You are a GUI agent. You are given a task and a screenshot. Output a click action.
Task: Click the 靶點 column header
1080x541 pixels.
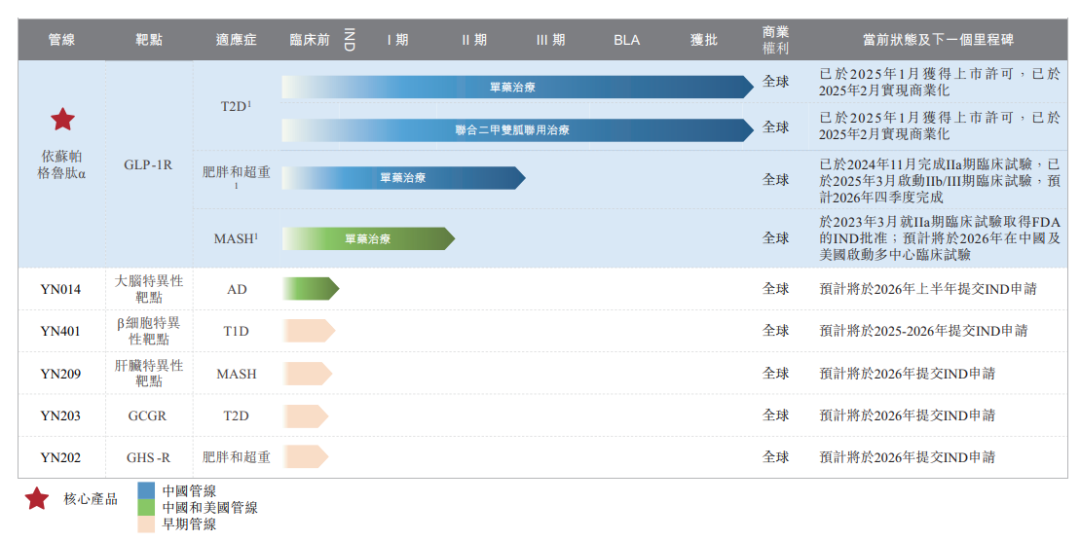pyautogui.click(x=149, y=40)
